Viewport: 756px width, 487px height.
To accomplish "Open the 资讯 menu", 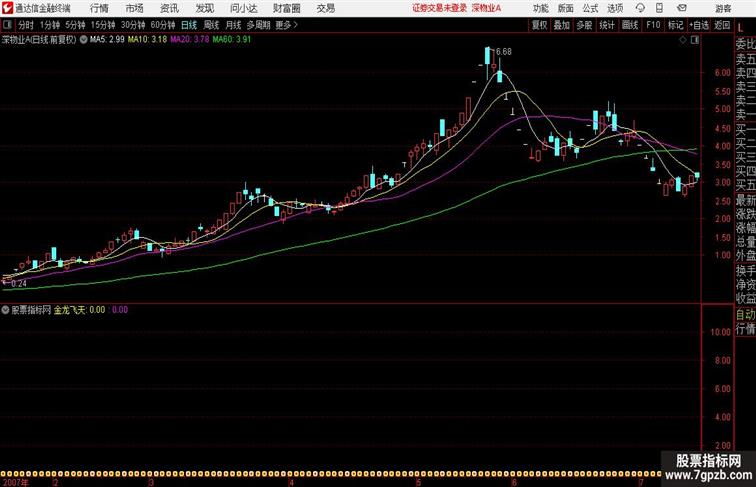I will click(169, 8).
